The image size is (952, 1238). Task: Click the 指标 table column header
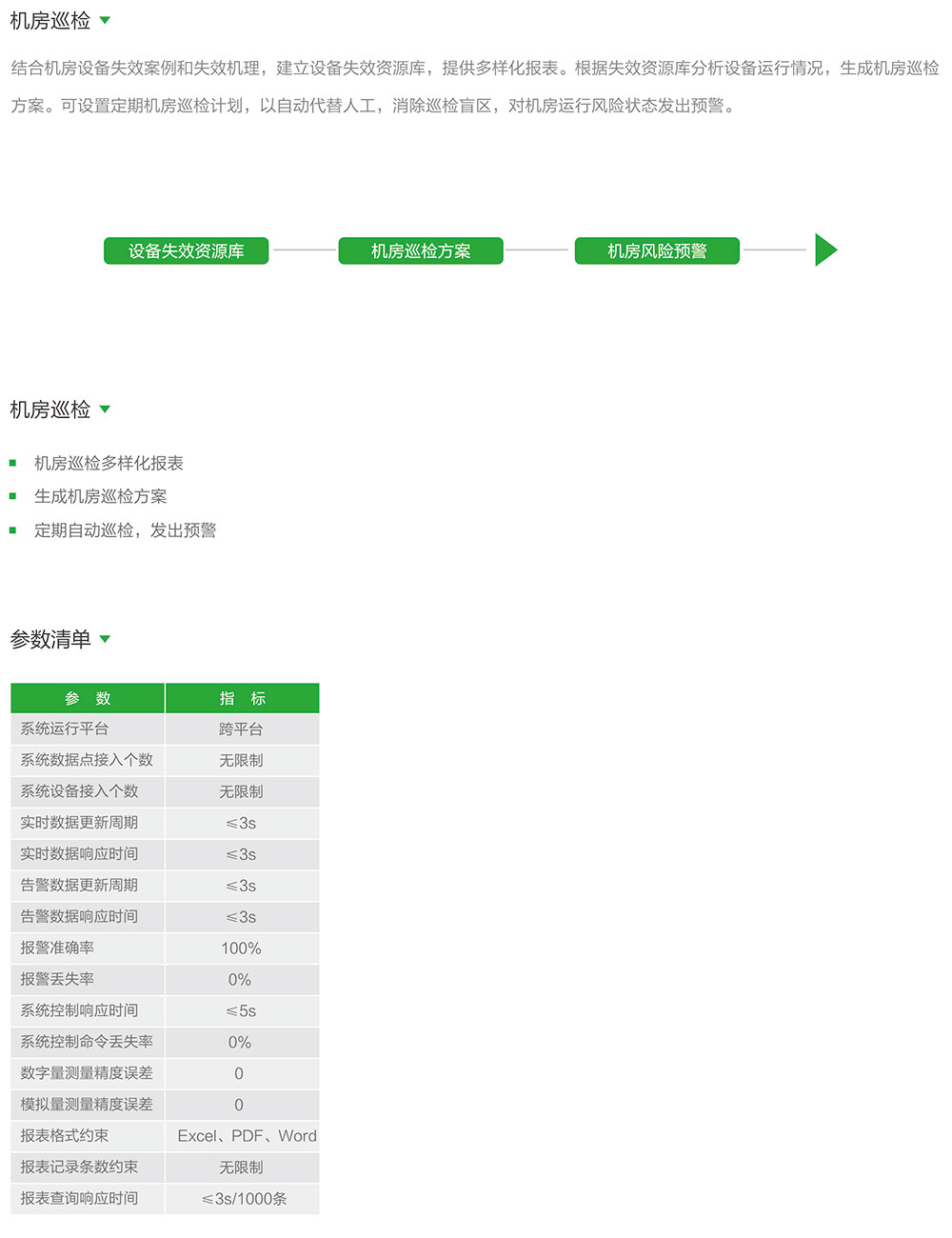pos(242,698)
